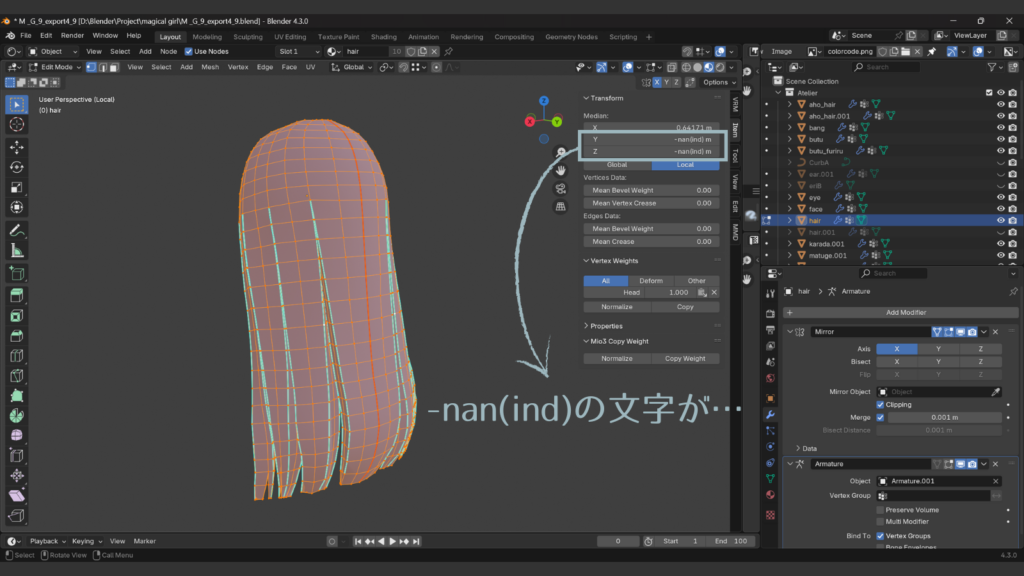Click the Pan view hand icon
Screen dimensions: 1024x576
click(562, 170)
